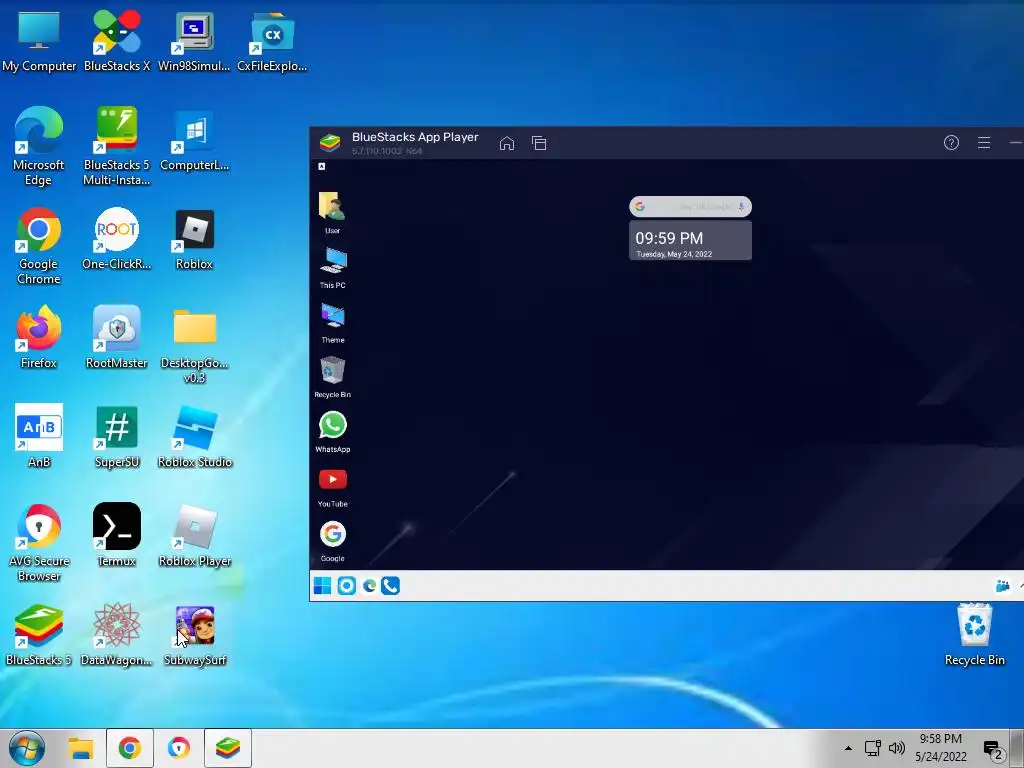
Task: Click the Show desktop strip
Action: [x=1017, y=748]
